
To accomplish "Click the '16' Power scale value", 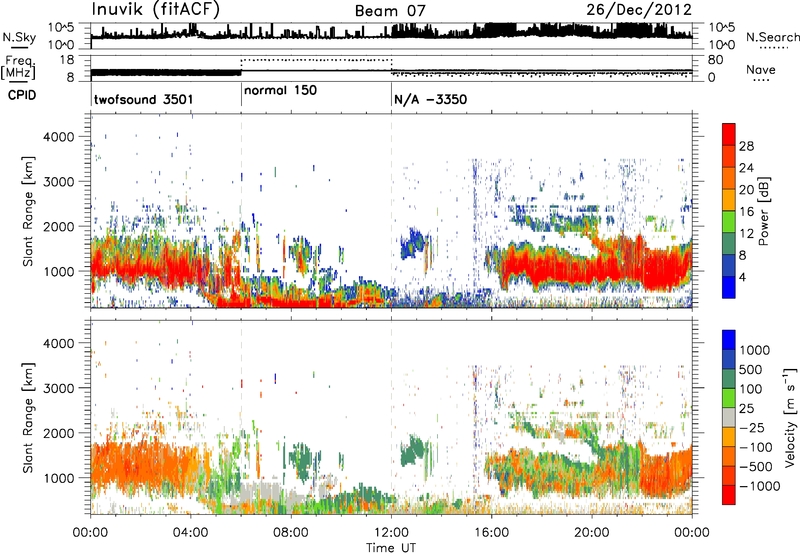I will (x=746, y=212).
